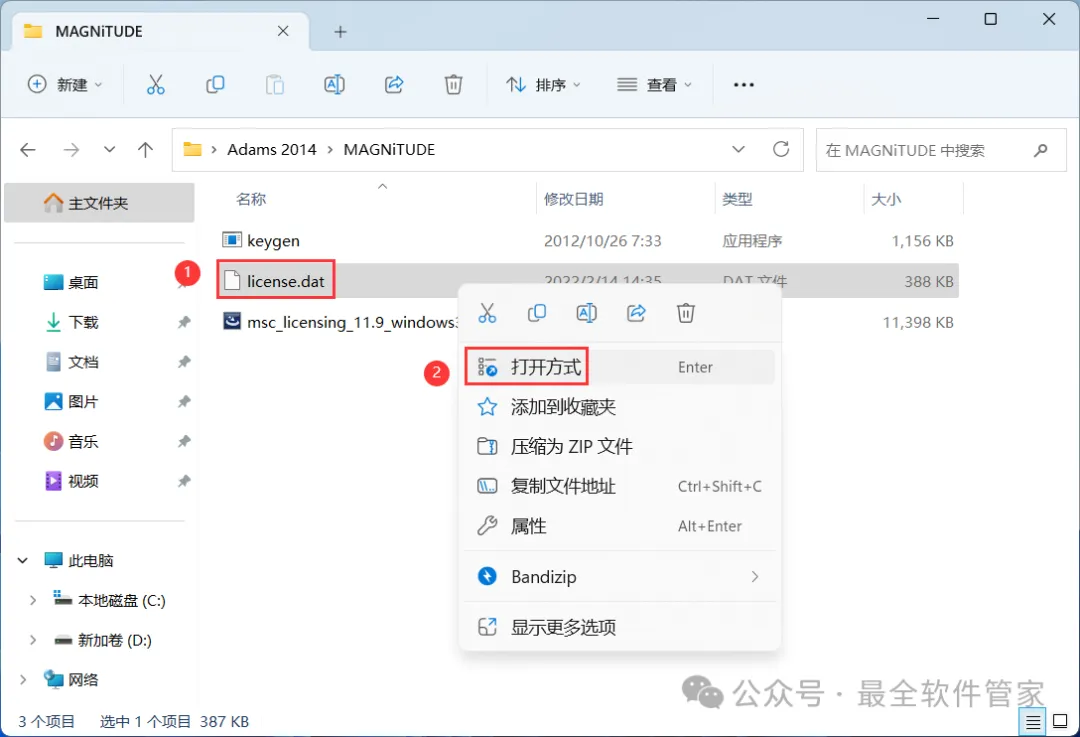Sort by the 名称 column header
The height and width of the screenshot is (737, 1080).
click(x=251, y=200)
